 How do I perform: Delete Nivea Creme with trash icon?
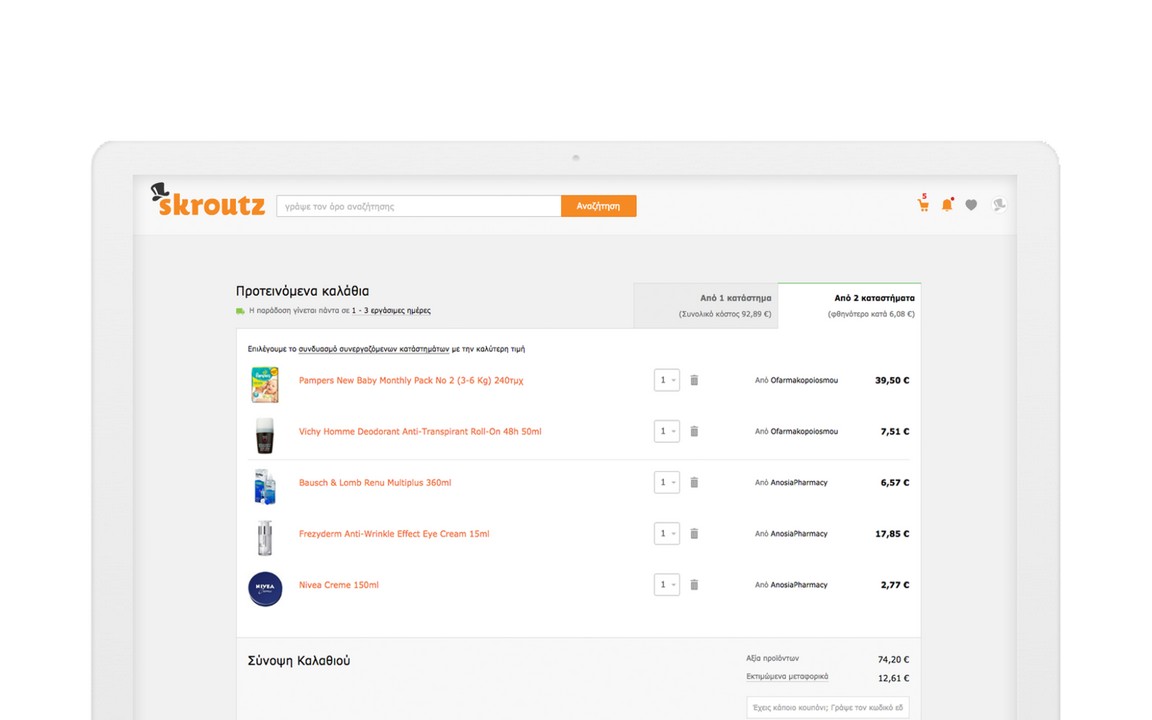(x=694, y=585)
